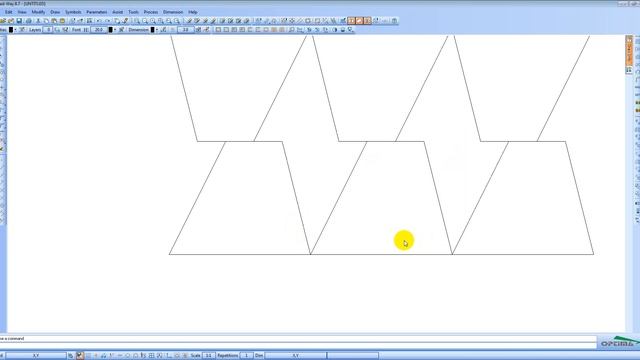This screenshot has width=640, height=360.
Task: Open the Parameters menu
Action: (x=97, y=12)
